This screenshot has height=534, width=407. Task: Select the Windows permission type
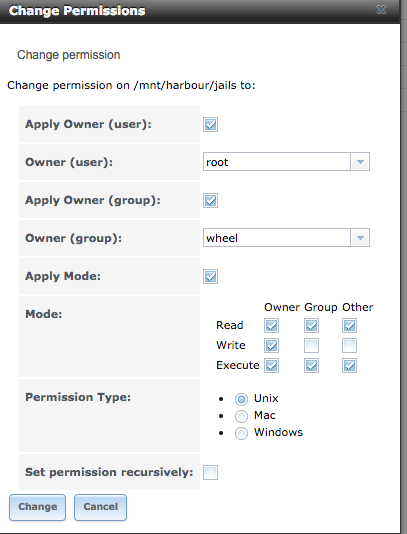241,433
